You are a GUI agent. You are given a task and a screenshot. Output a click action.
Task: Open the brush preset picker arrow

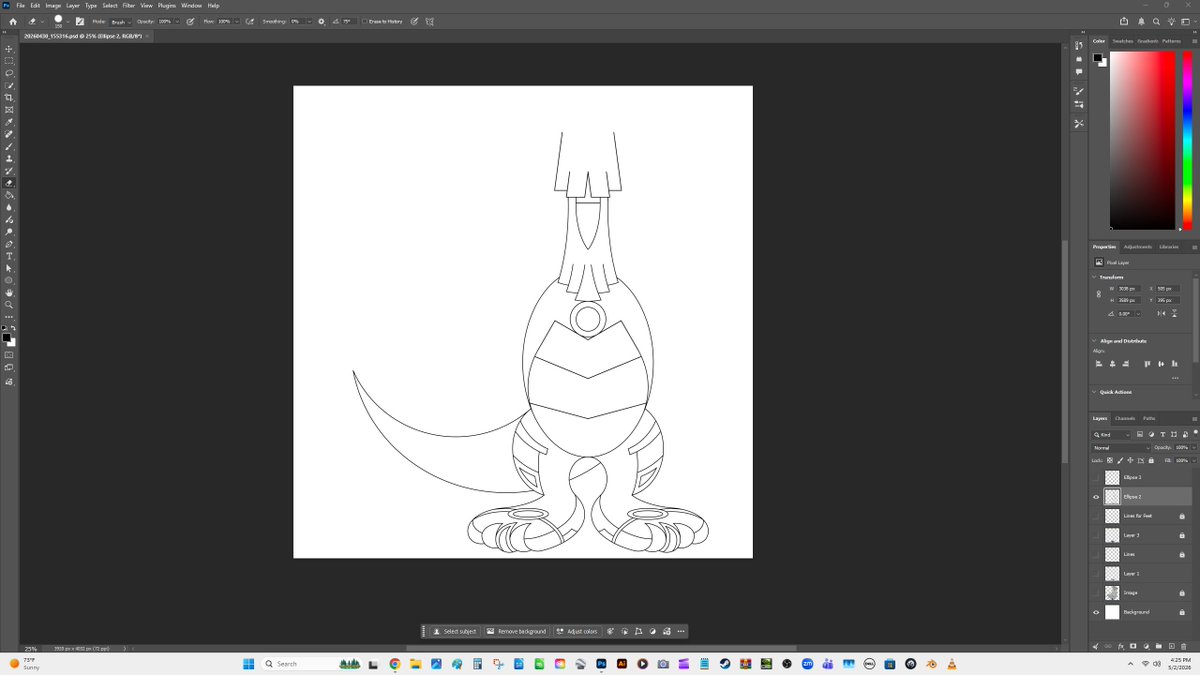coord(68,21)
